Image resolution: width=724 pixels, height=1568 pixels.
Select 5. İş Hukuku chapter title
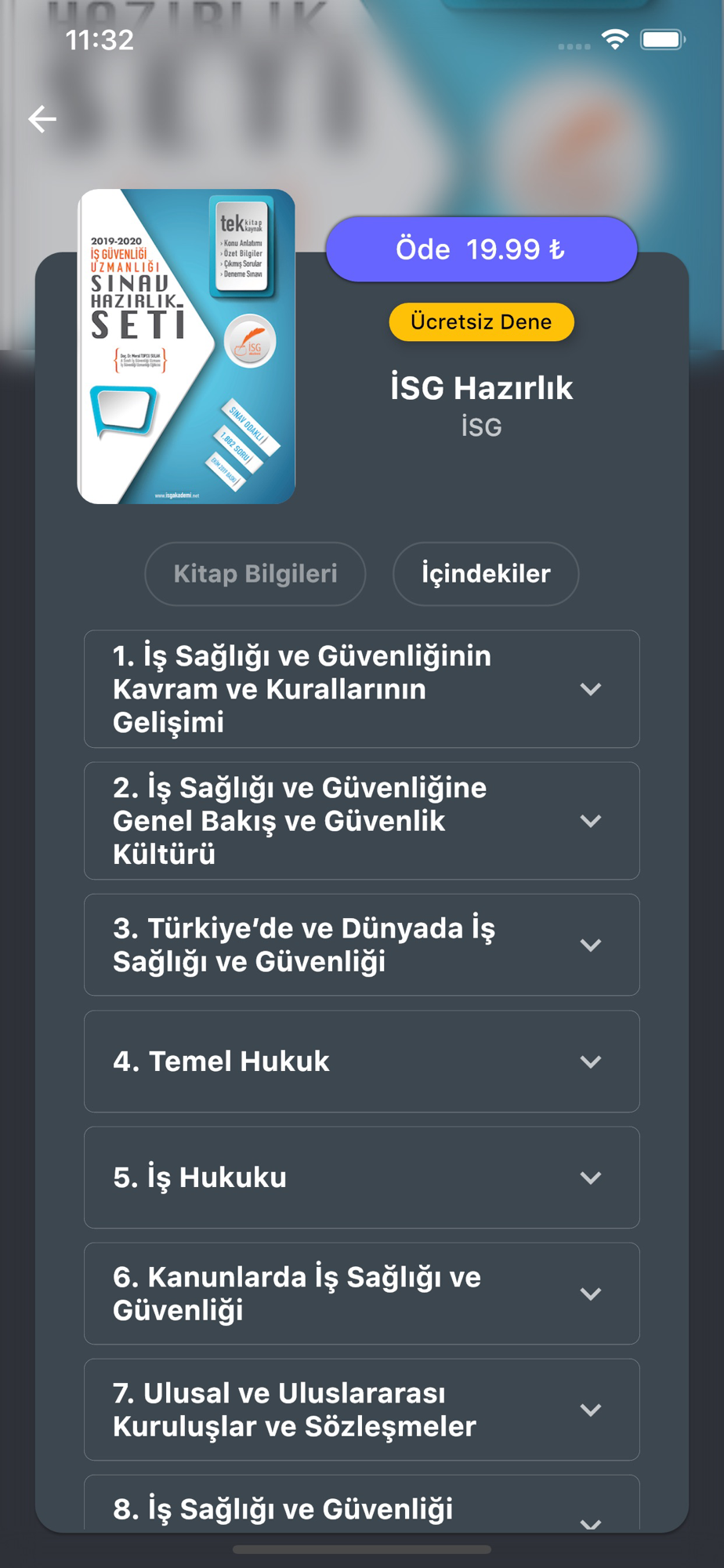click(x=200, y=1178)
